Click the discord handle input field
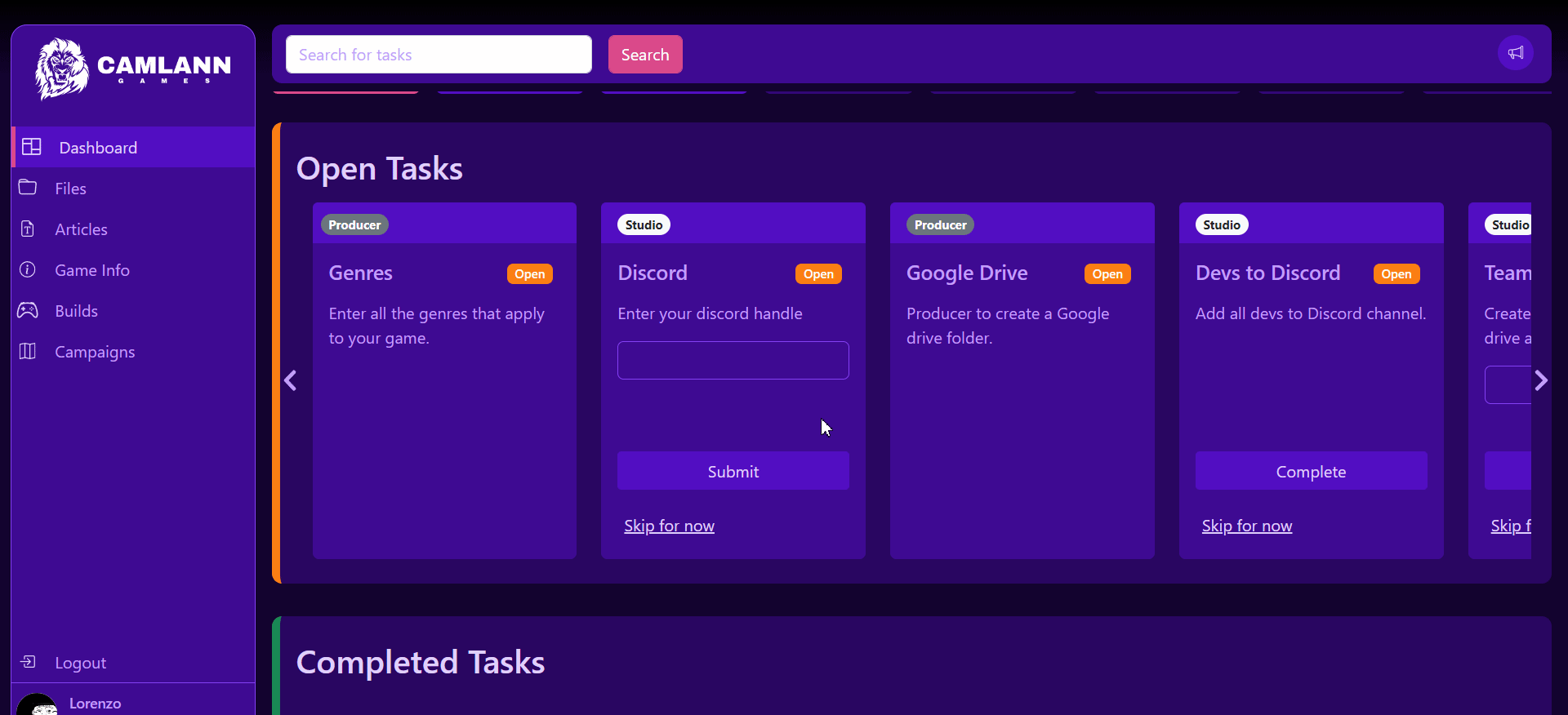This screenshot has width=1568, height=715. 733,360
